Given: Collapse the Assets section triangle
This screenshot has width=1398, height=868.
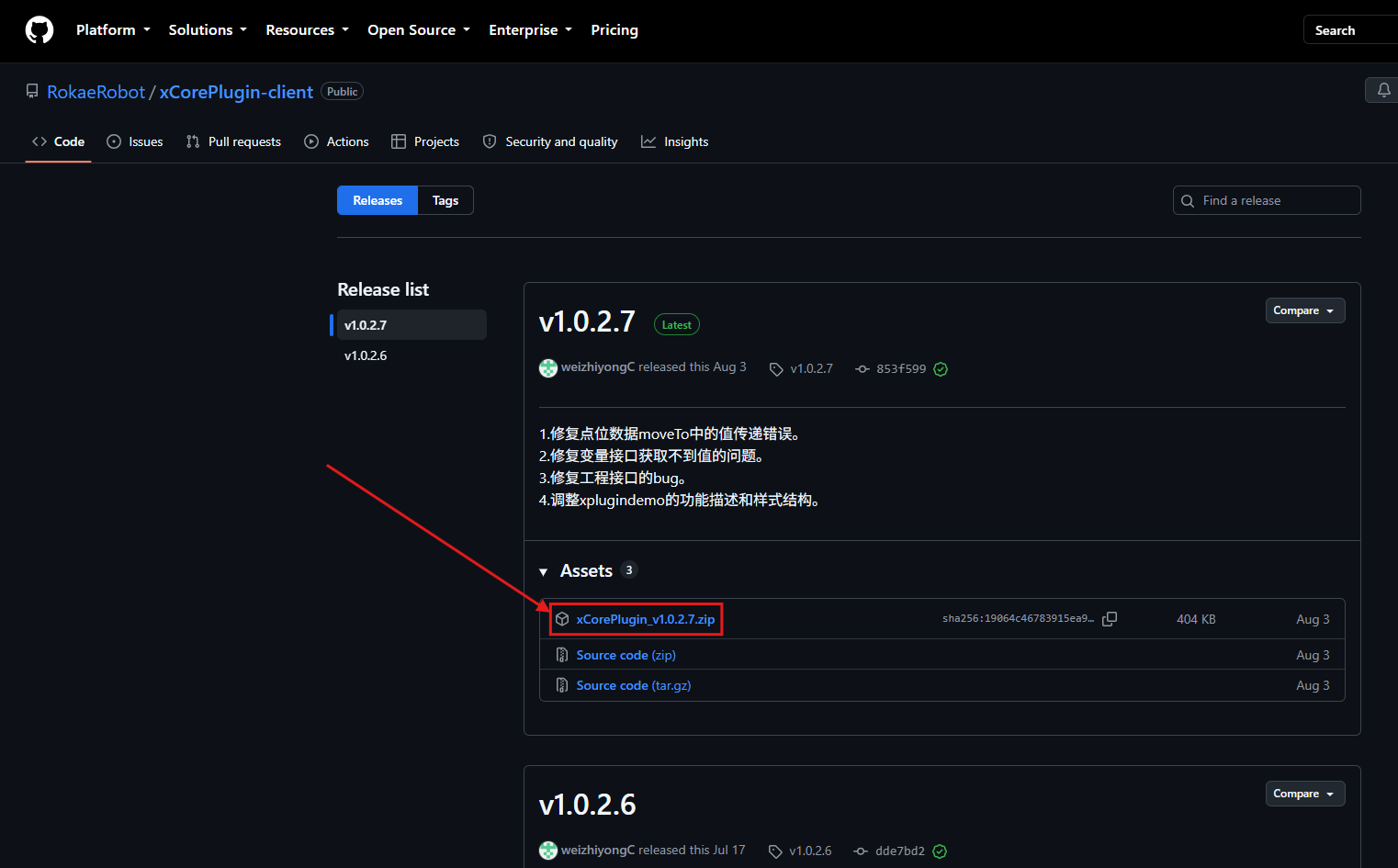Looking at the screenshot, I should (x=544, y=571).
